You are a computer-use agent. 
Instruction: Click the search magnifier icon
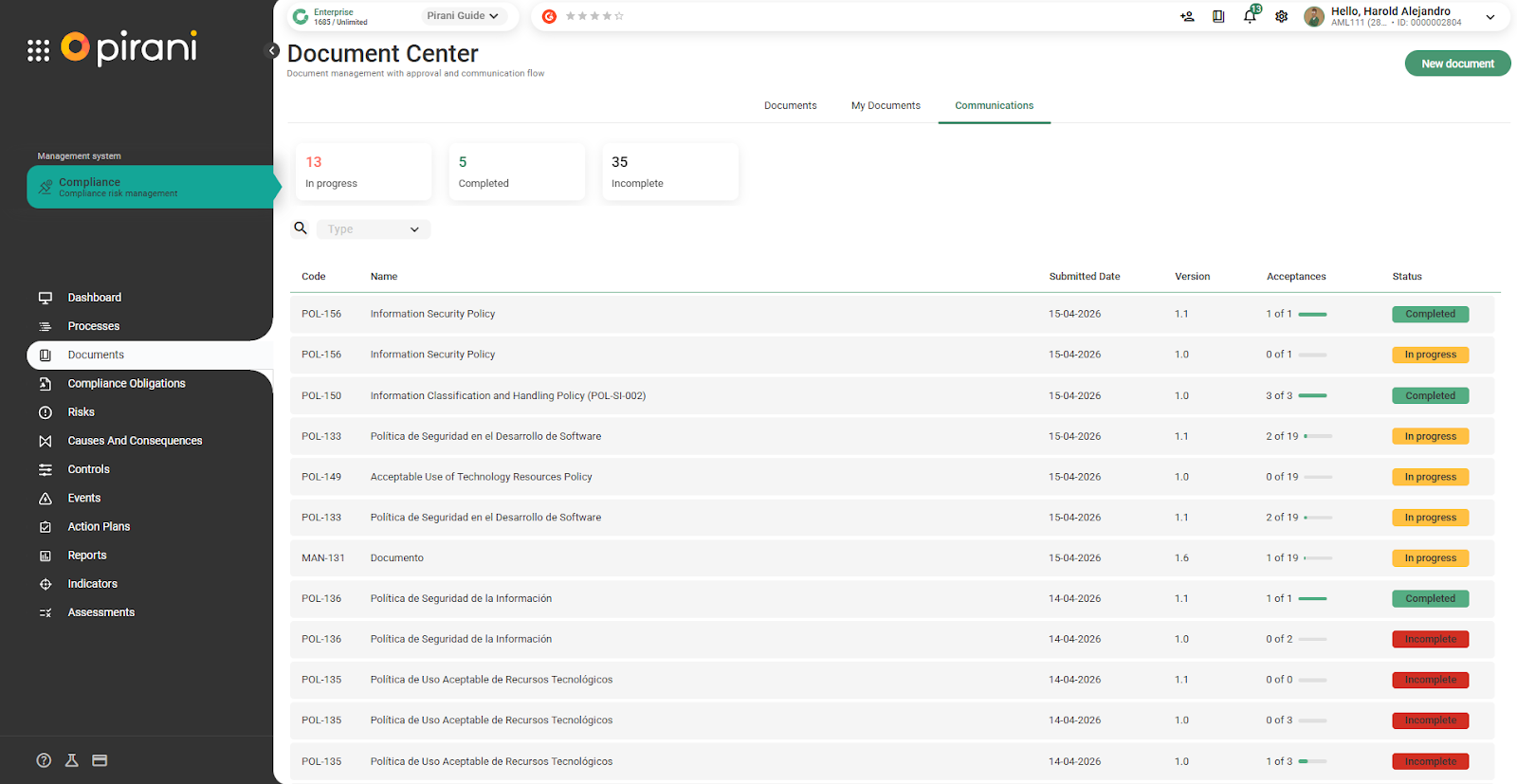[x=301, y=228]
